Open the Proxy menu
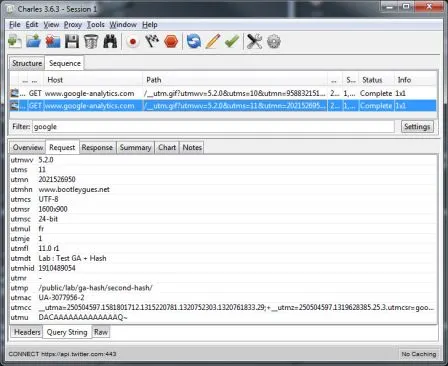This screenshot has height=366, width=448. coord(73,25)
